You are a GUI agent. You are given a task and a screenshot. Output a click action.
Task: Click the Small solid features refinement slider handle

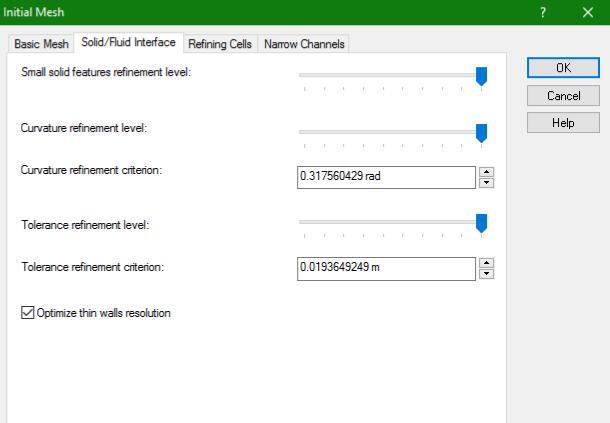pos(482,76)
